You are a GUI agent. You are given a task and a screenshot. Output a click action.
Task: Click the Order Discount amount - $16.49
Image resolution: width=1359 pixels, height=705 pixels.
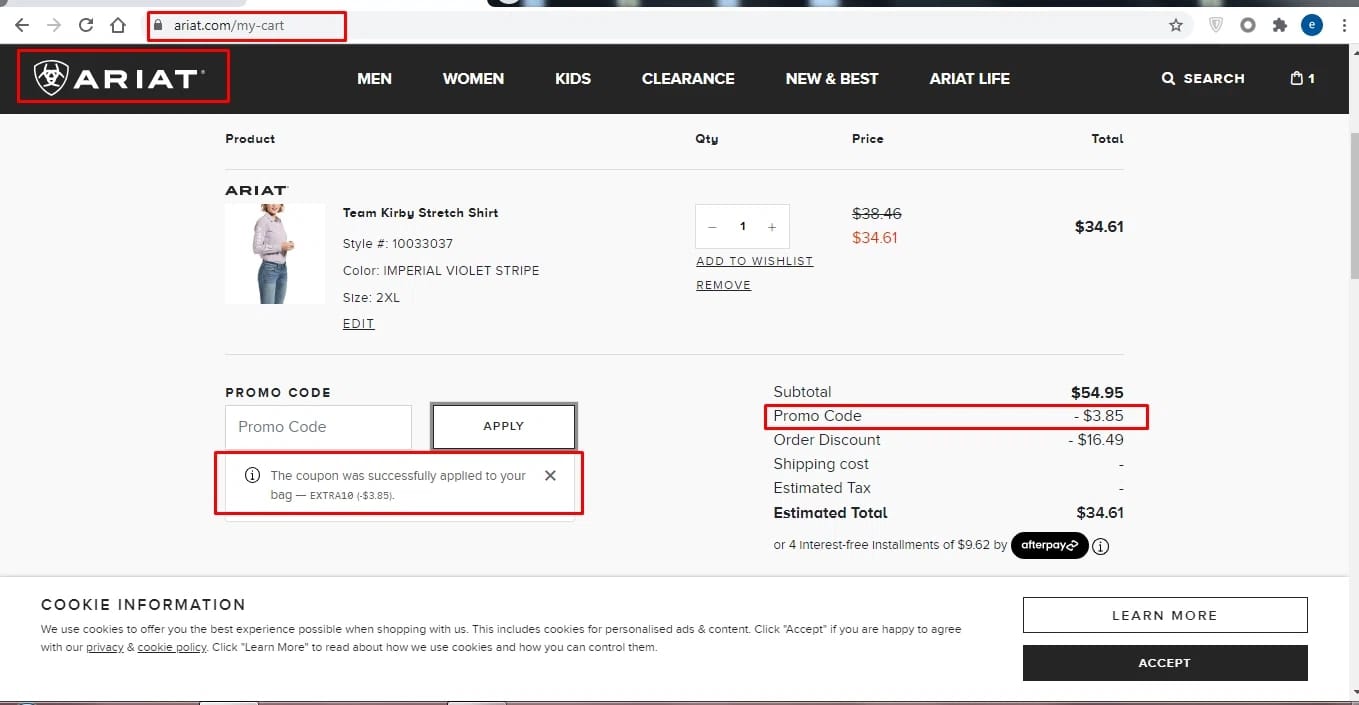[1096, 440]
